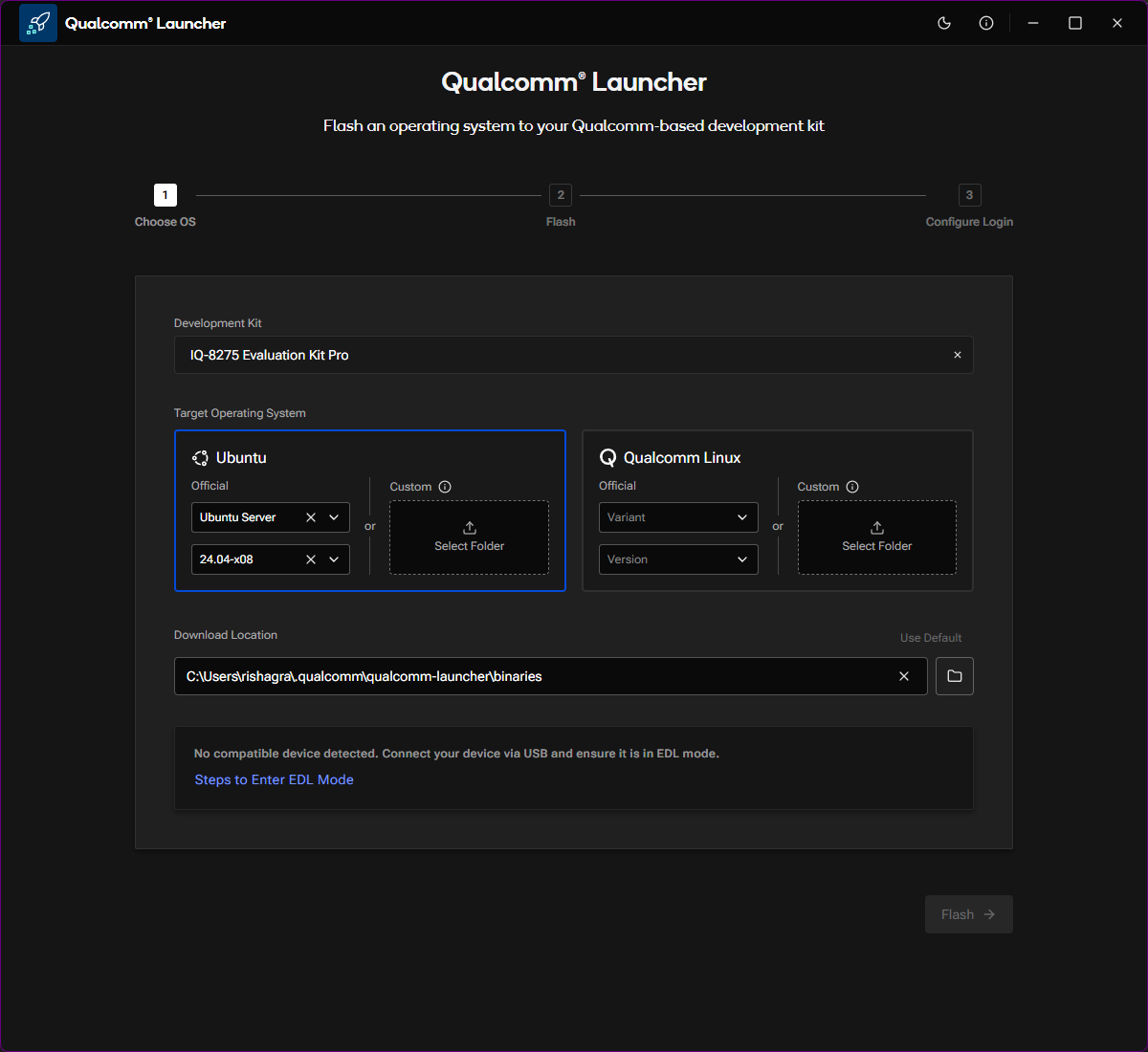Click the 'Development Kit' label
The width and height of the screenshot is (1148, 1052).
[218, 323]
